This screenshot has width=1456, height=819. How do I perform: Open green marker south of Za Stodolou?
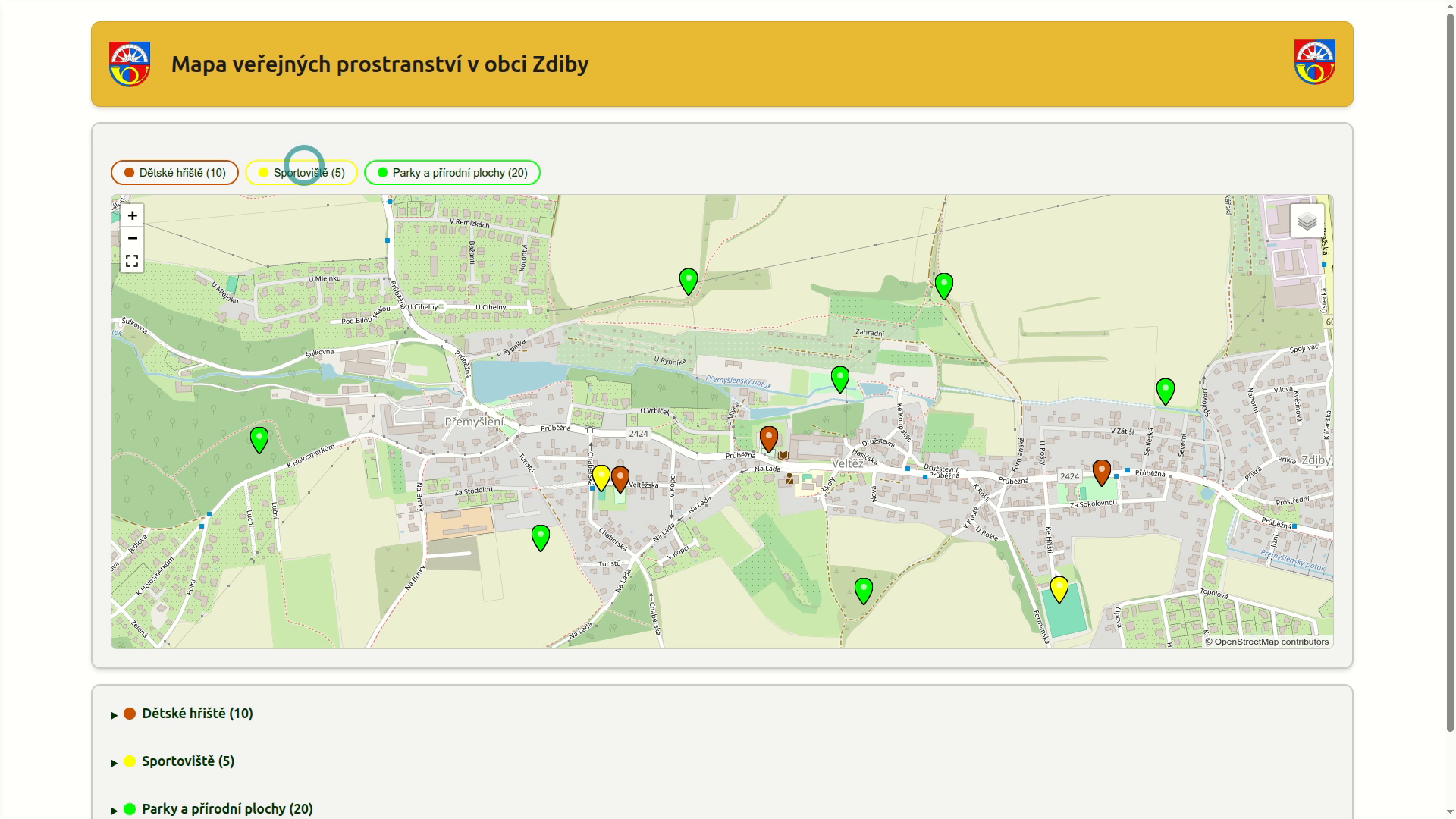[x=541, y=538]
